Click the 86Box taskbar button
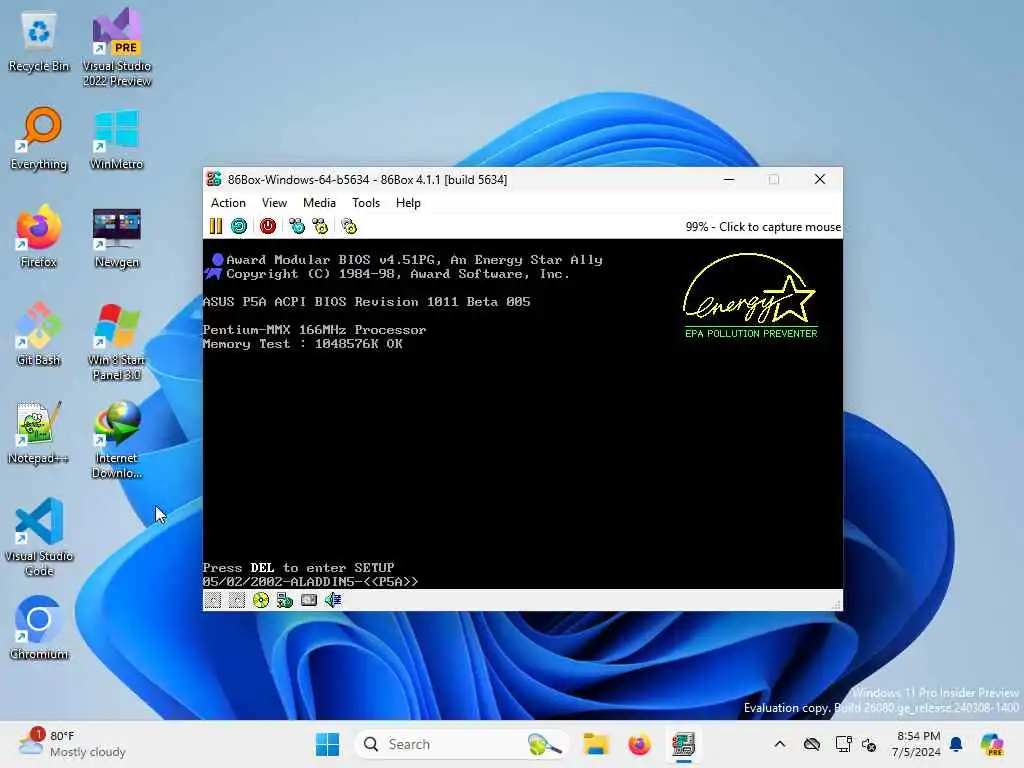 (x=683, y=744)
